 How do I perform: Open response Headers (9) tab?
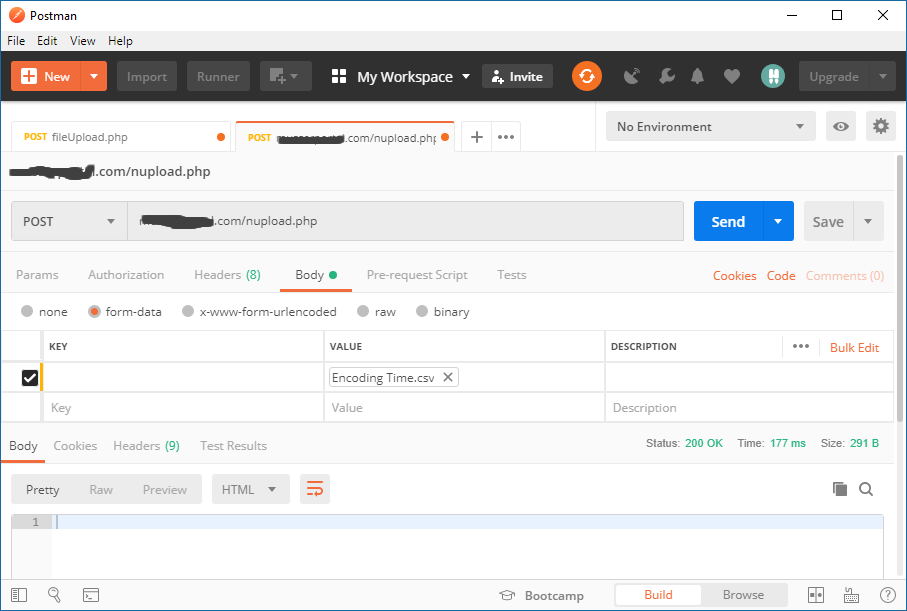click(146, 446)
